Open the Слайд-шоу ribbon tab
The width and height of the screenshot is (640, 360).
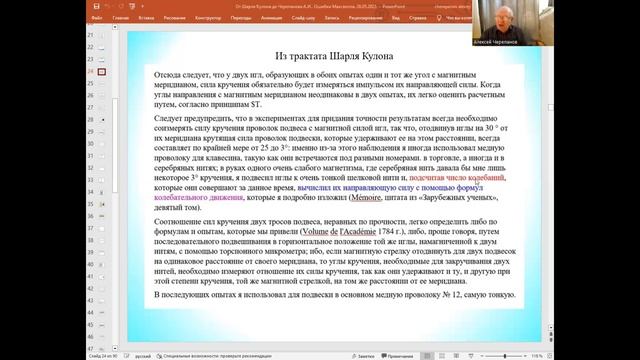pos(303,18)
